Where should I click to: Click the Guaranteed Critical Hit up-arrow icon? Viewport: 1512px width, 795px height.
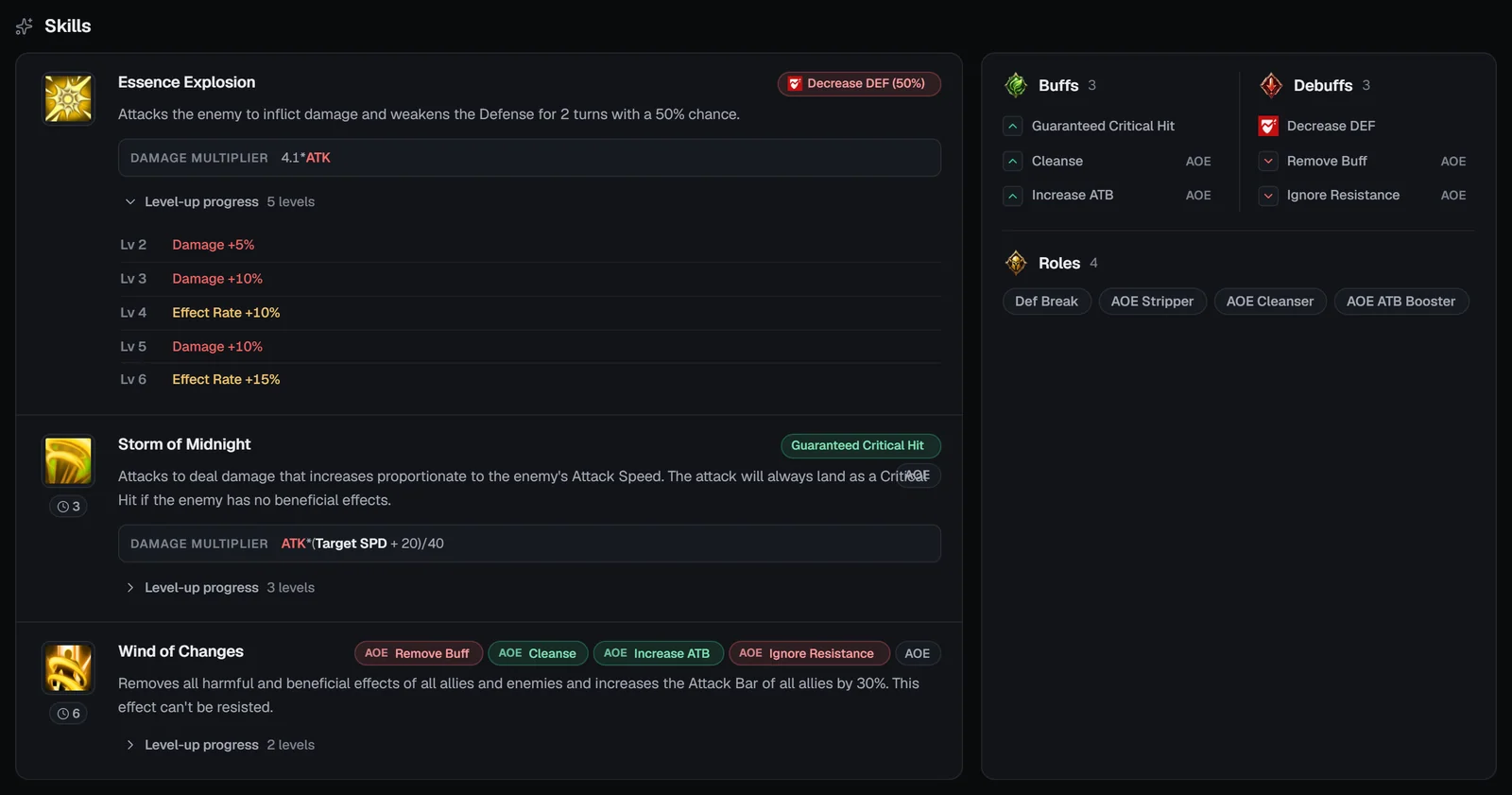pos(1013,126)
